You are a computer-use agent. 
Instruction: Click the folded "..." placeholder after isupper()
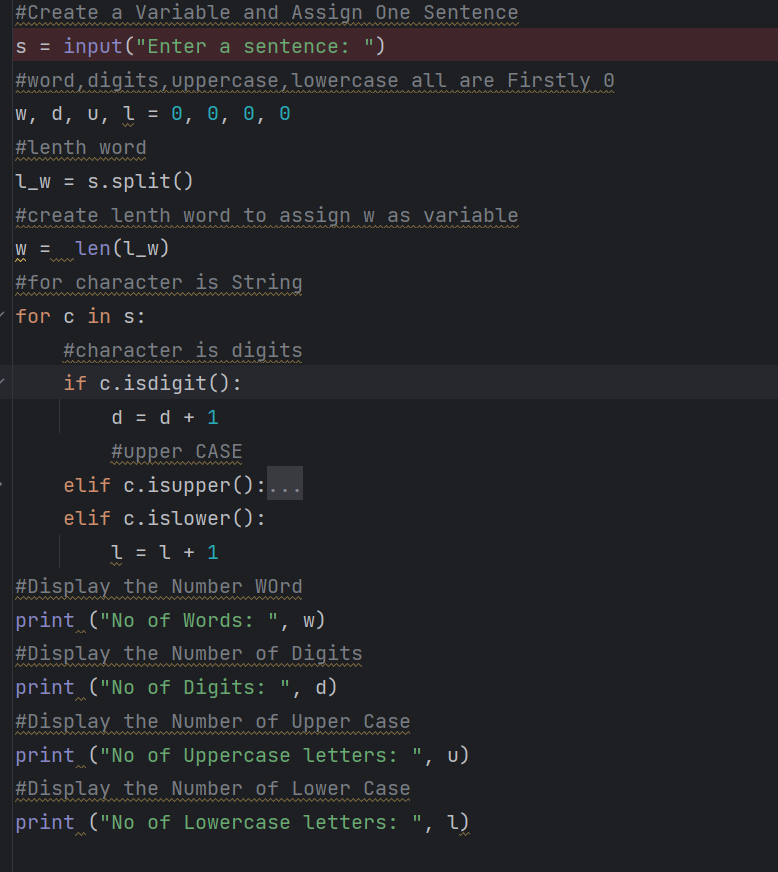tap(285, 485)
